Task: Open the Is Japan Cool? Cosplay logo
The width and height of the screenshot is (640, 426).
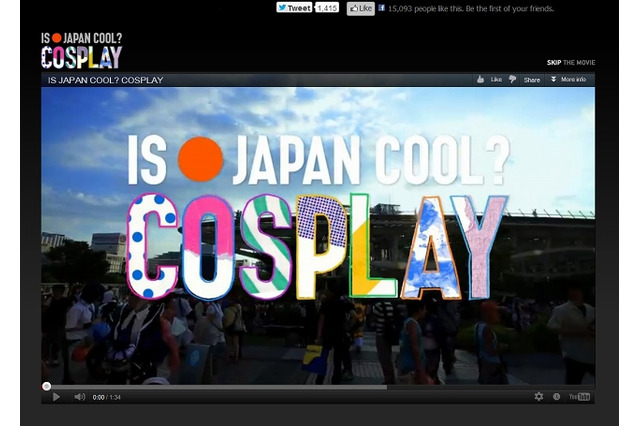Action: point(82,51)
